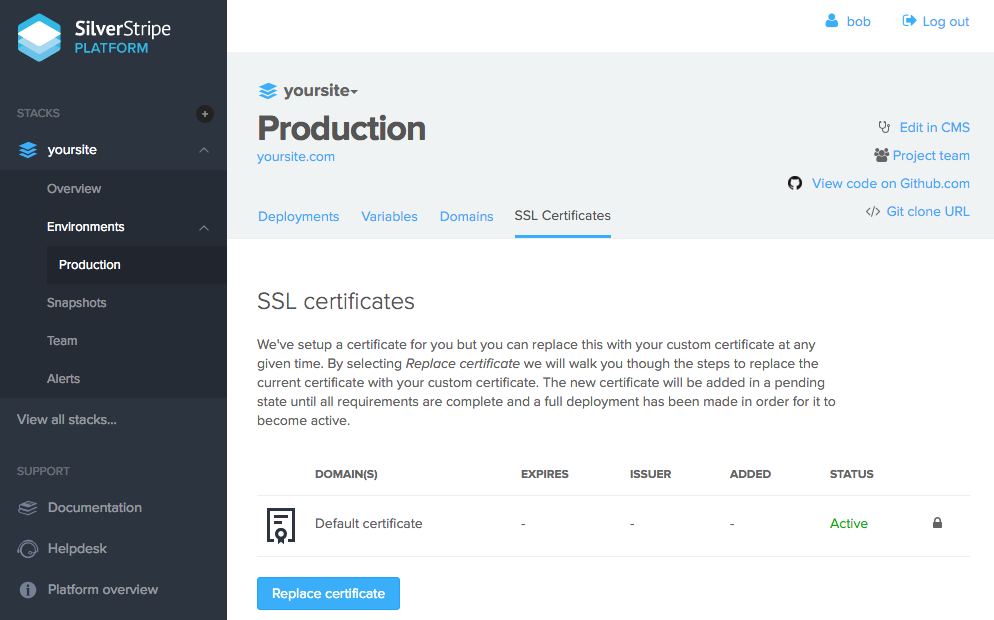Open the Domains tab
The width and height of the screenshot is (994, 620).
(x=466, y=216)
